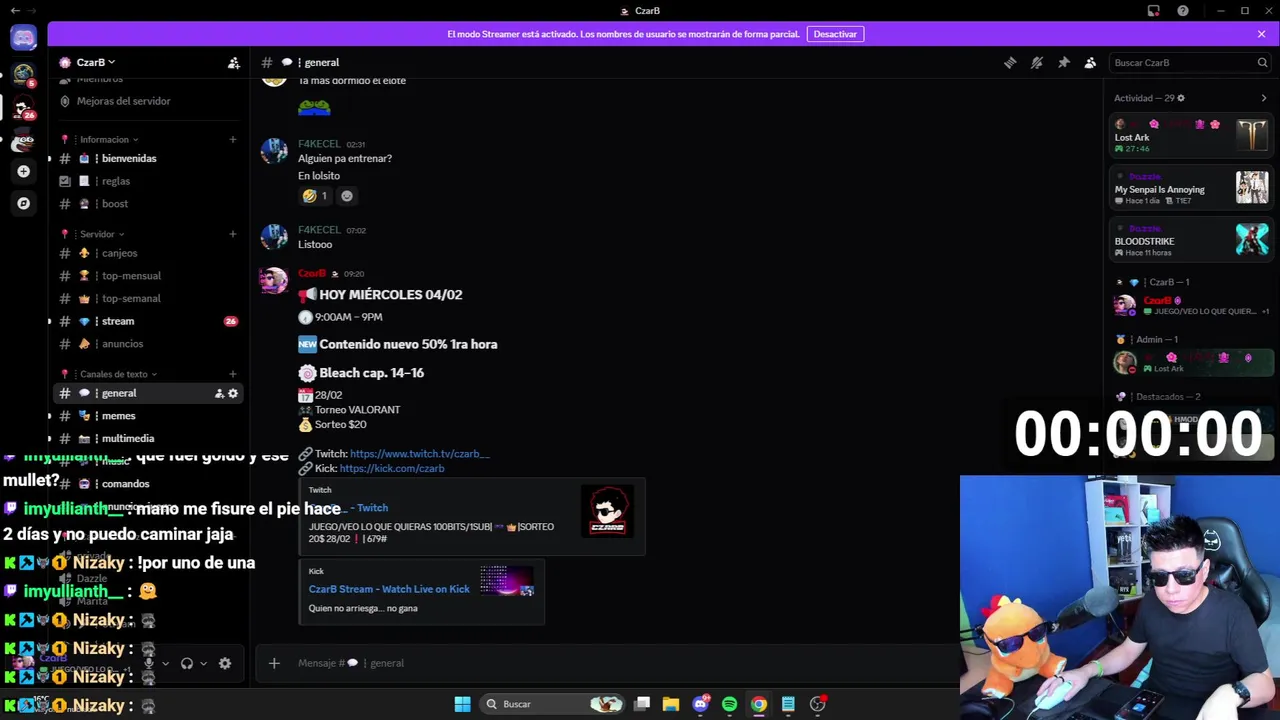The image size is (1280, 720).
Task: Open top-semanal channel
Action: pyautogui.click(x=147, y=298)
